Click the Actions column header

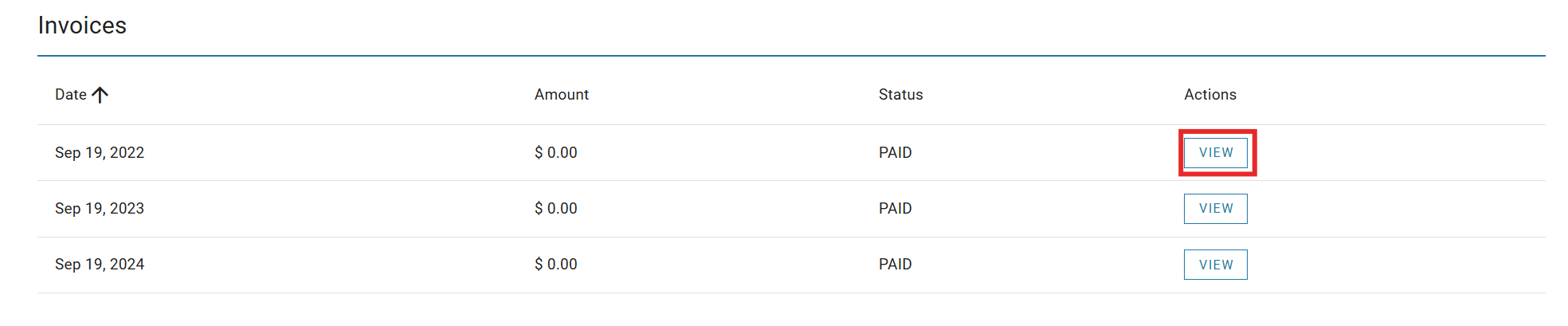click(x=1209, y=95)
